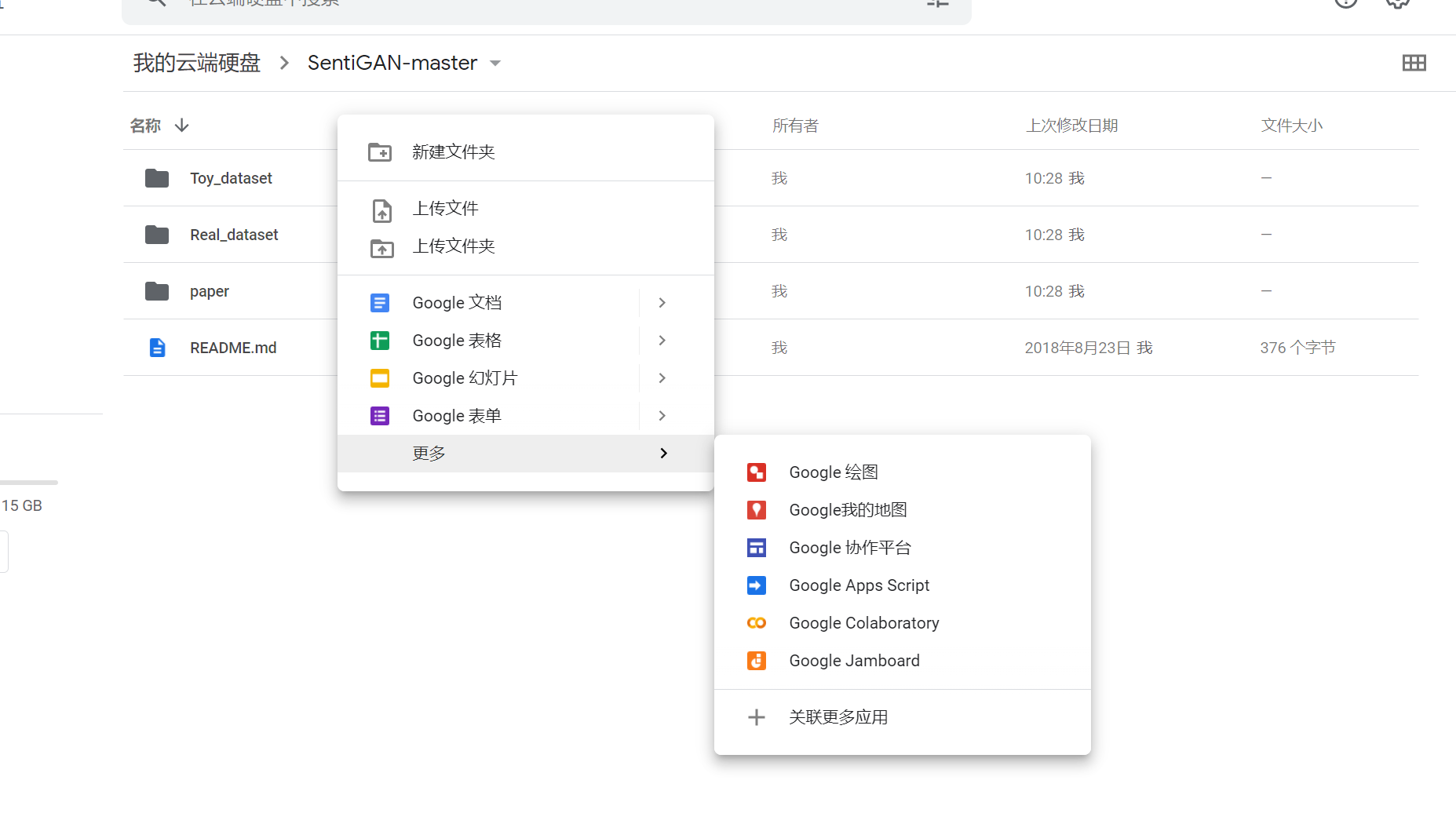Expand the SentiGAN-master breadcrumb dropdown
Viewport: 1456px width, 813px height.
[x=495, y=63]
